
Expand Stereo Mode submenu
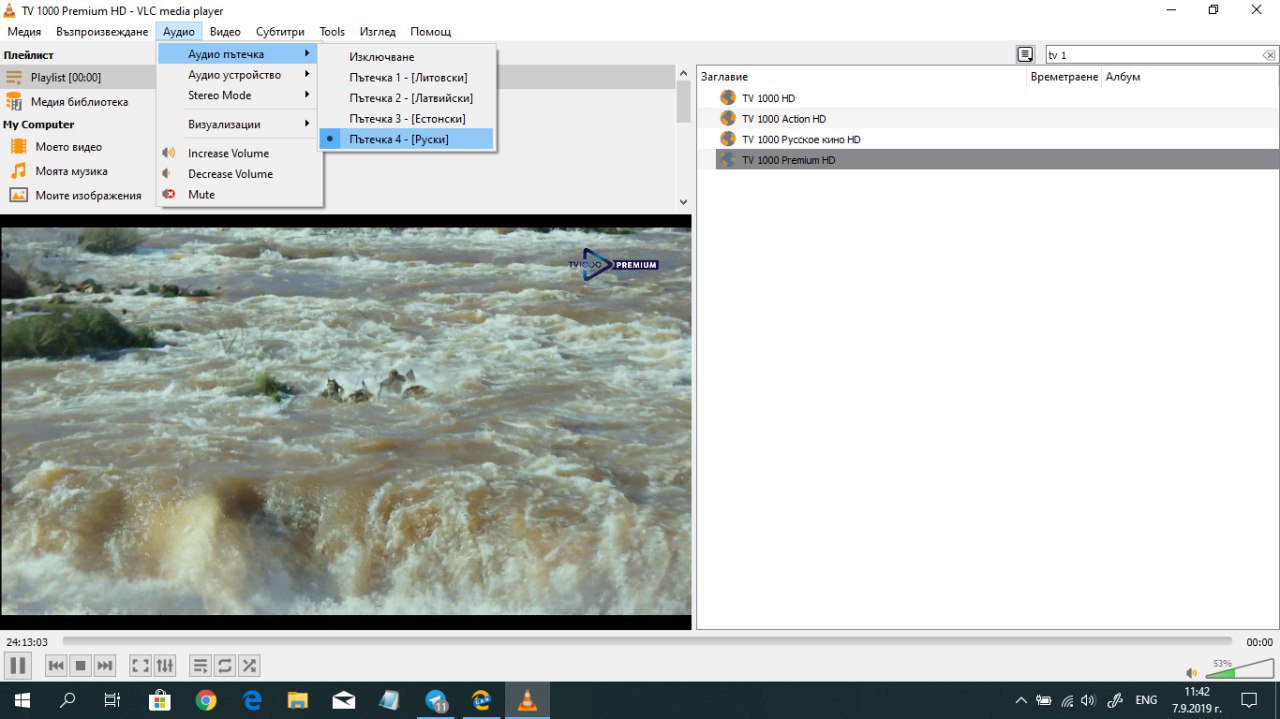239,95
